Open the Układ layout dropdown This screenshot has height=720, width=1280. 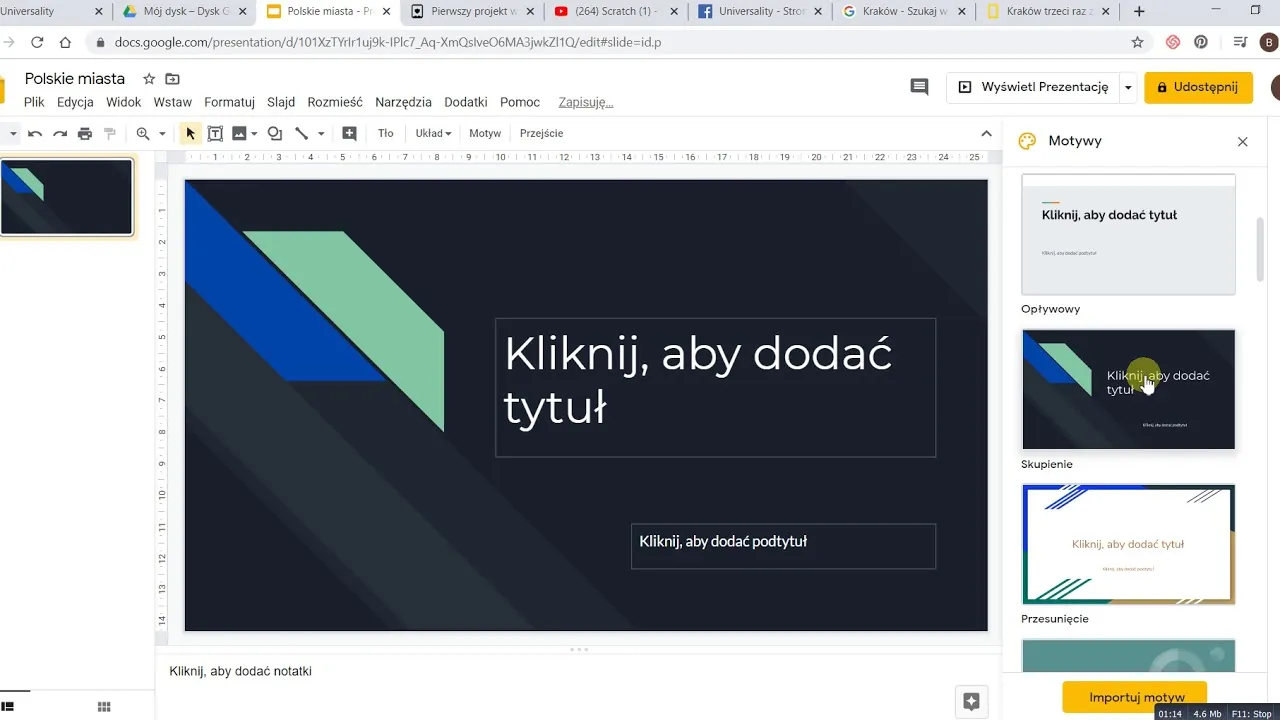(433, 133)
